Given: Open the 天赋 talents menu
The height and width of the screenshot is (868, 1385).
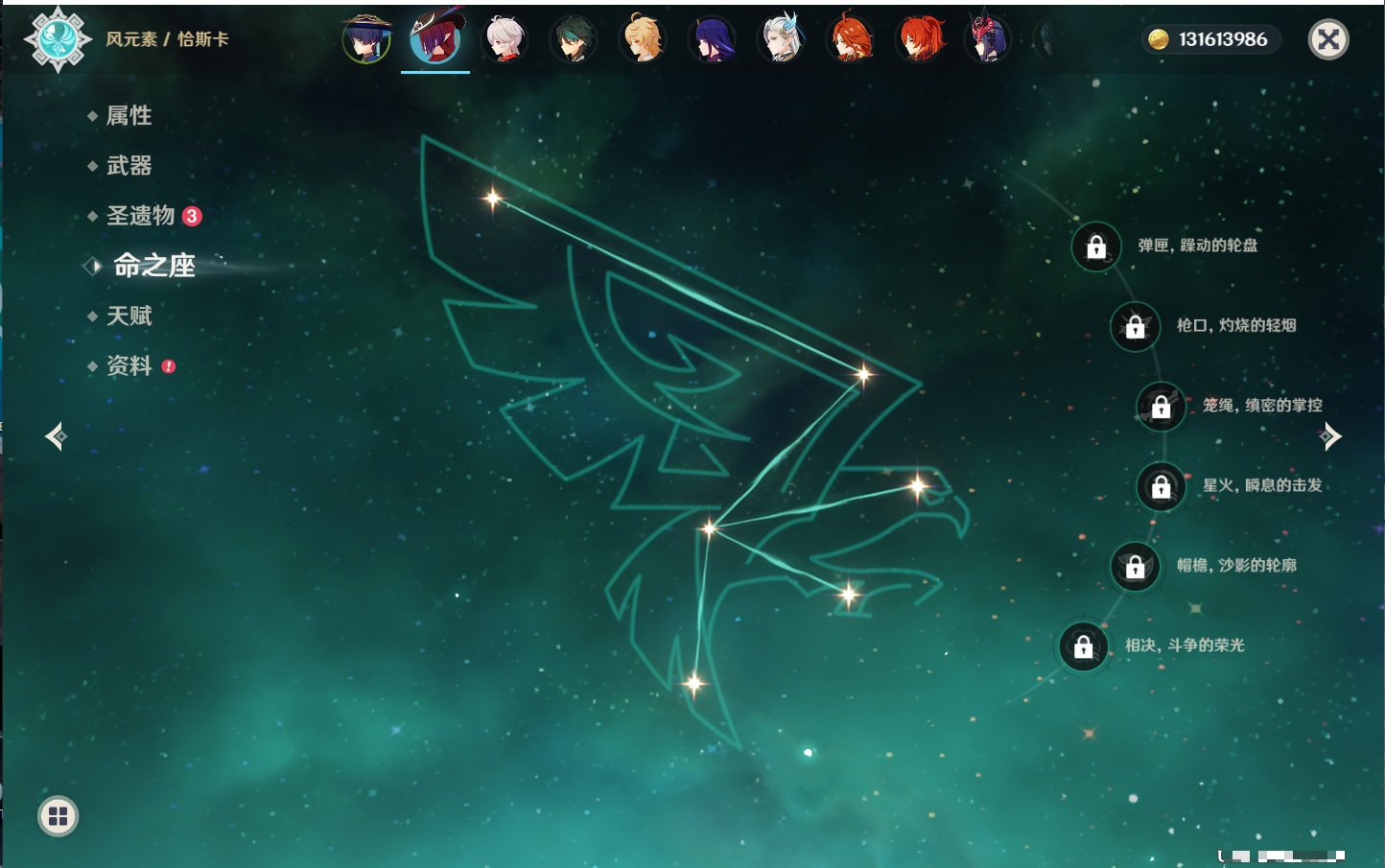Looking at the screenshot, I should click(129, 316).
